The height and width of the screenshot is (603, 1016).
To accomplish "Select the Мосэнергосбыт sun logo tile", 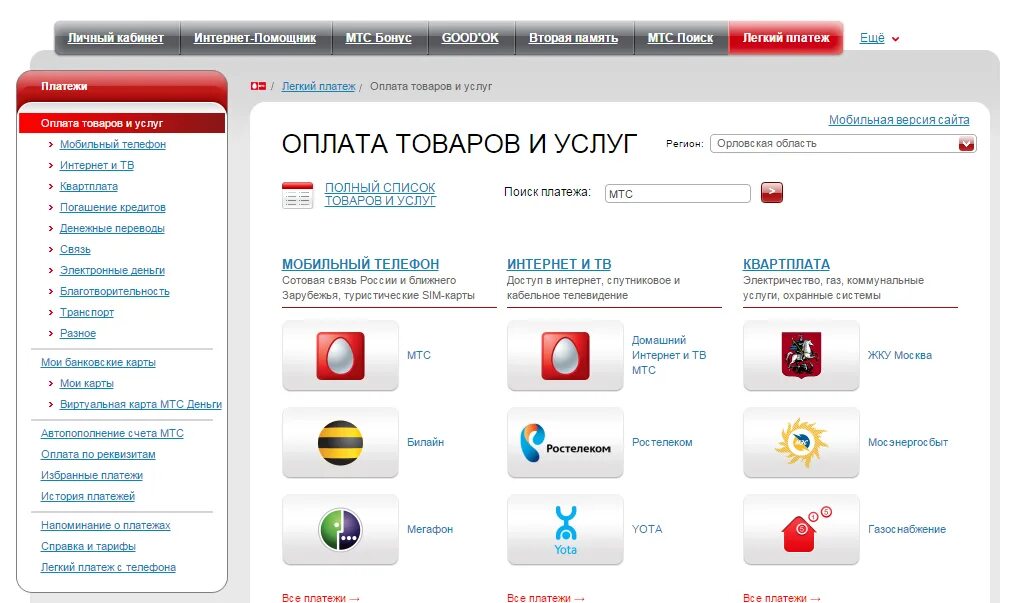I will point(801,442).
